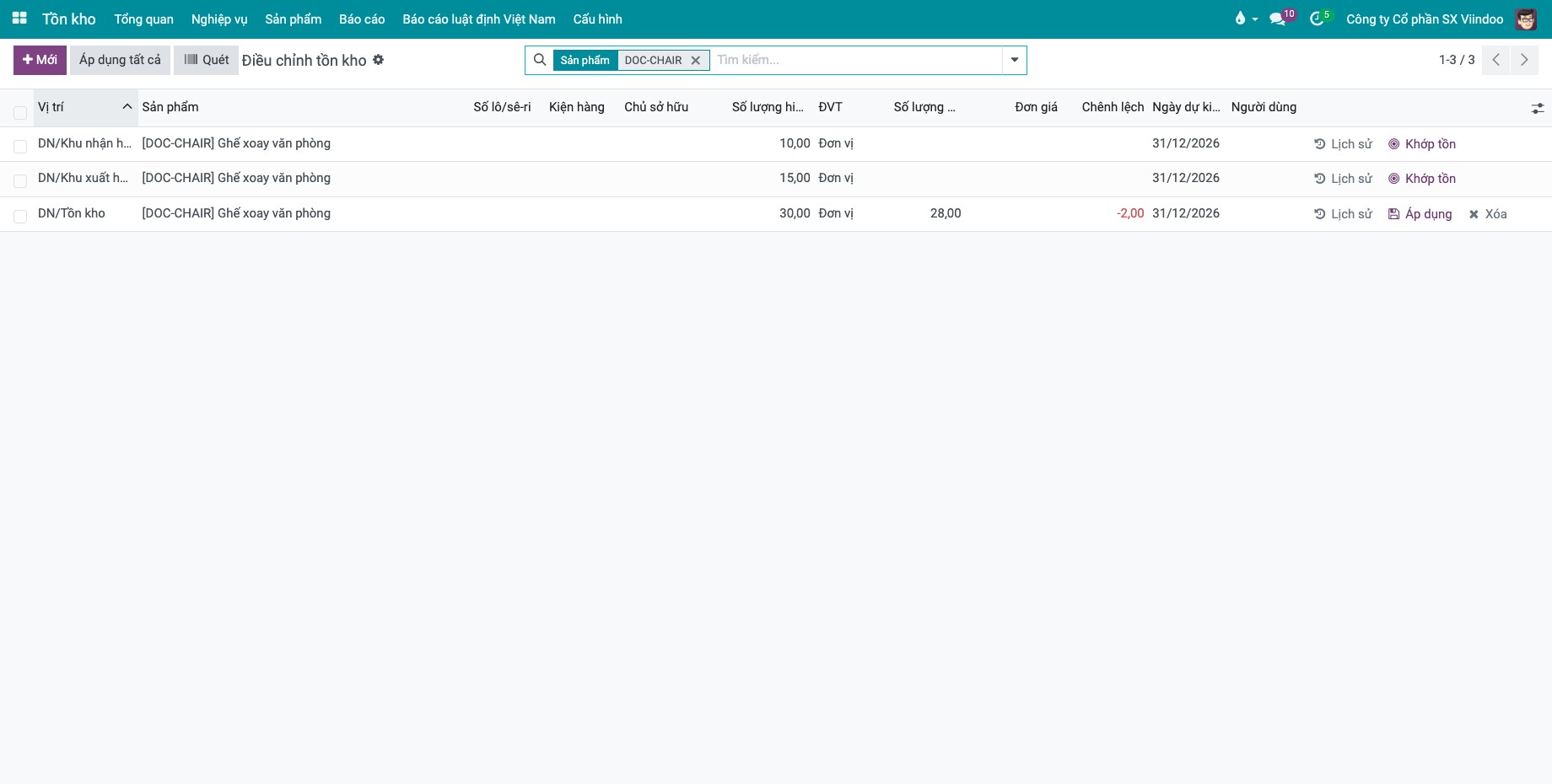1552x784 pixels.
Task: View Lịch sử for DN/Tồn kho row
Action: [1343, 214]
